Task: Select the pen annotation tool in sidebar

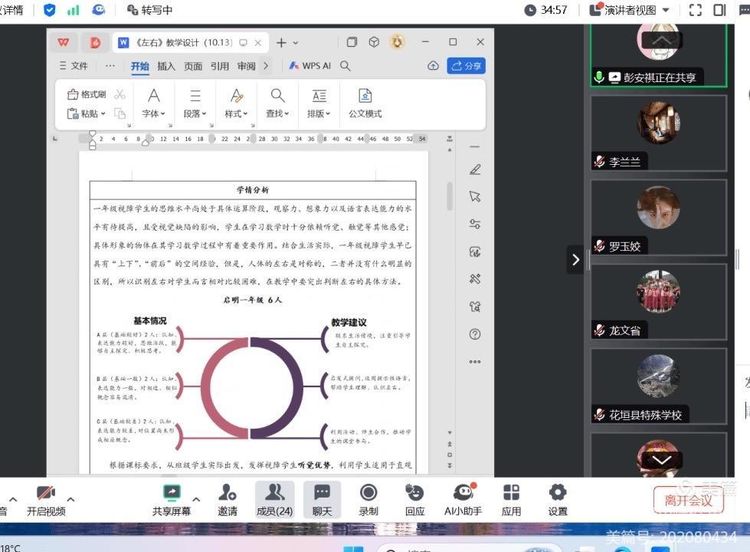Action: [x=475, y=169]
